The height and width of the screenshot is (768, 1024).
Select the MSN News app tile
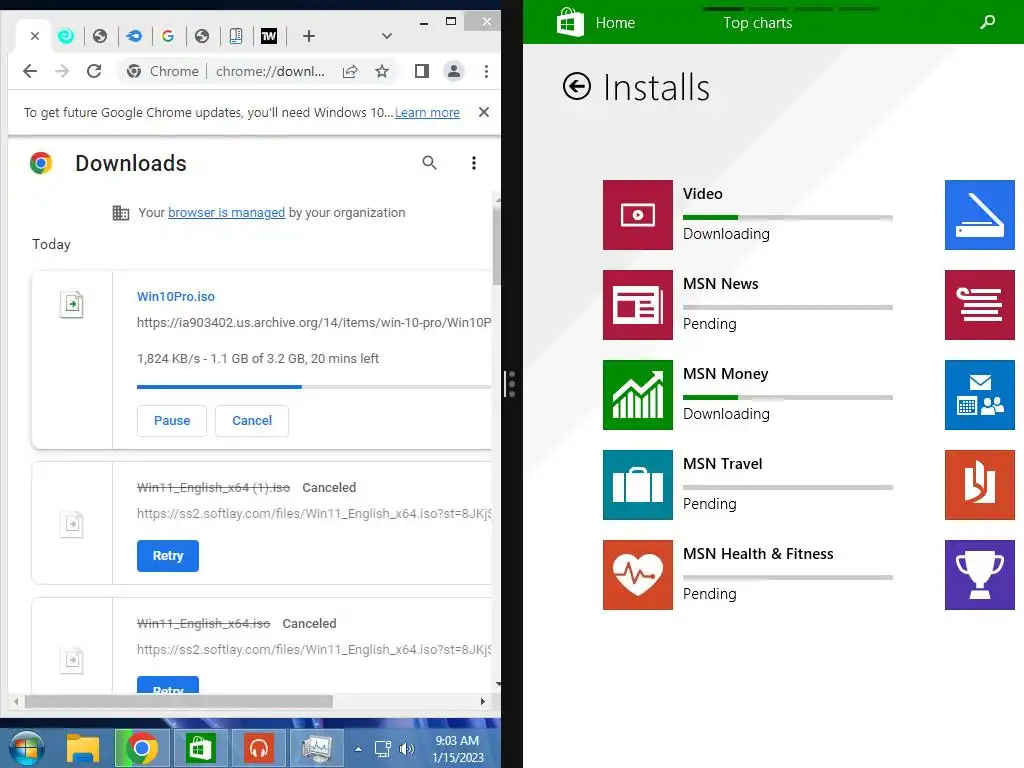click(638, 305)
